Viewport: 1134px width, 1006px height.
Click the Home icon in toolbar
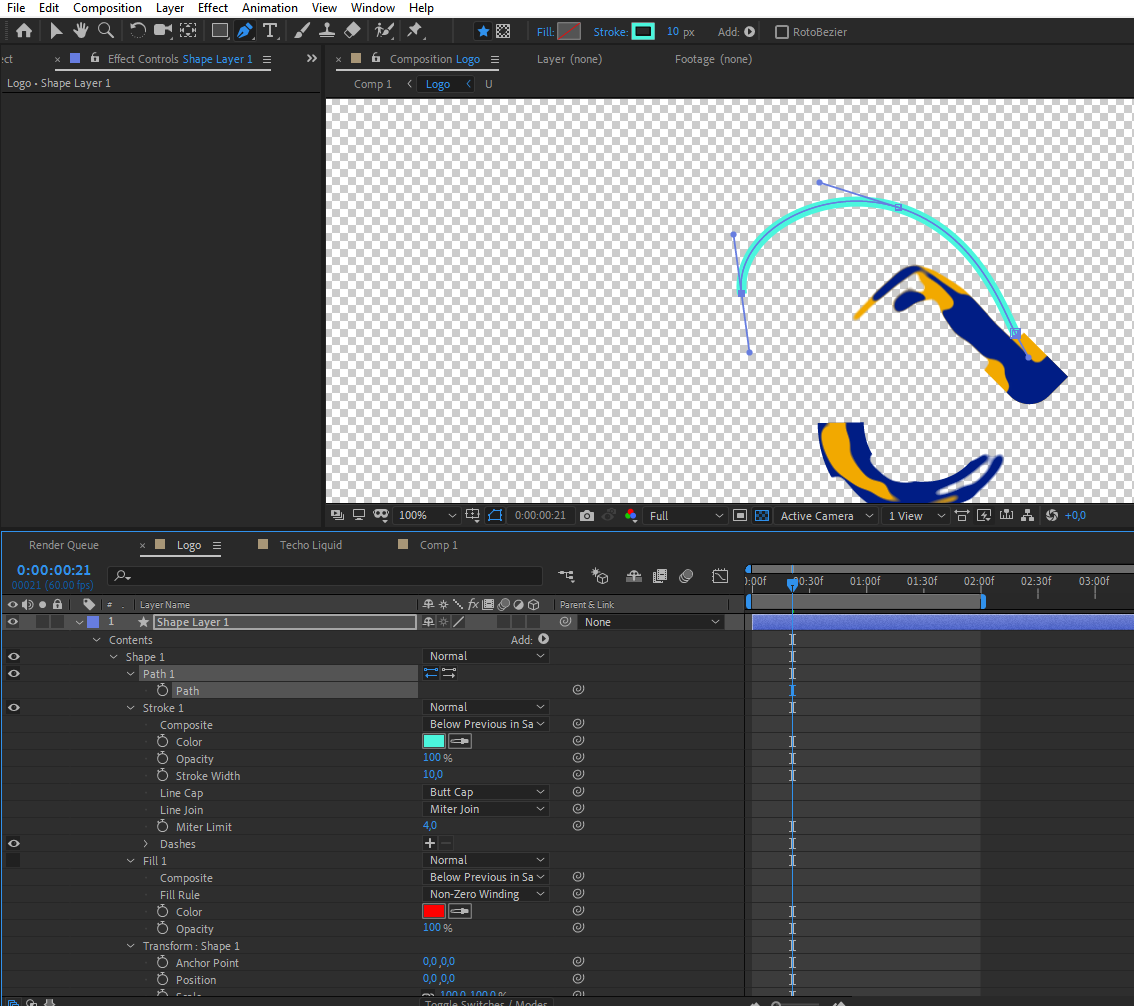[x=24, y=31]
